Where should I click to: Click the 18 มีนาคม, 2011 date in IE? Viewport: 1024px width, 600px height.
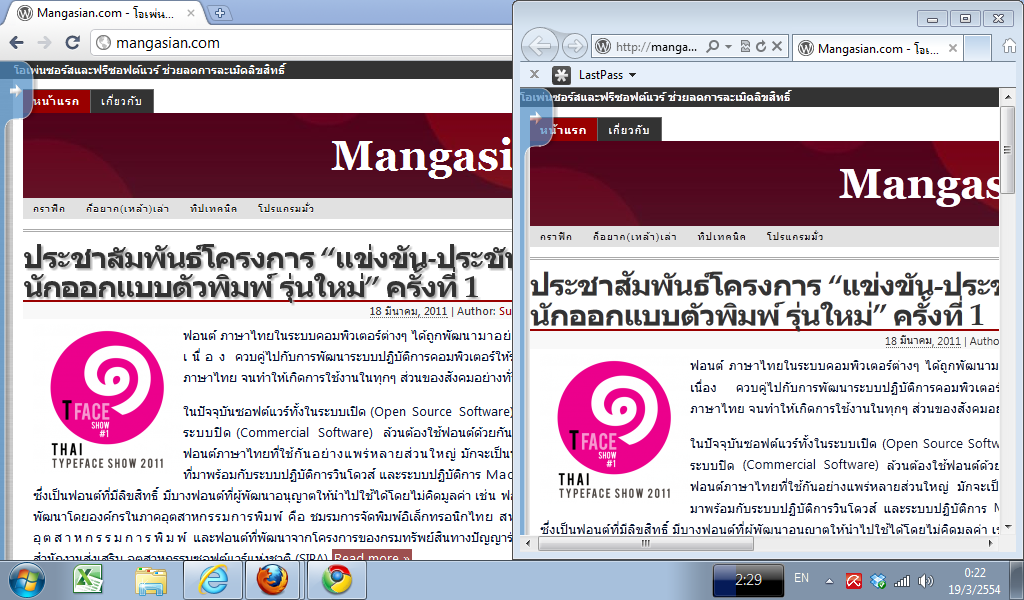[923, 341]
